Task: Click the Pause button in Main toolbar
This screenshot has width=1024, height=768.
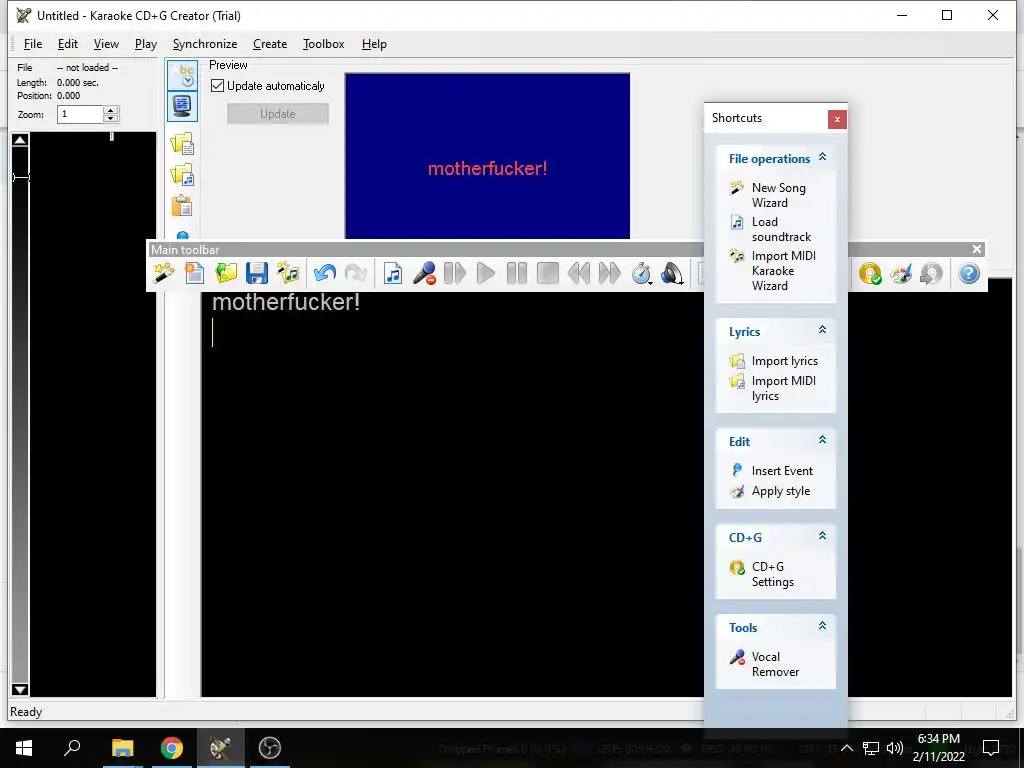Action: [517, 273]
